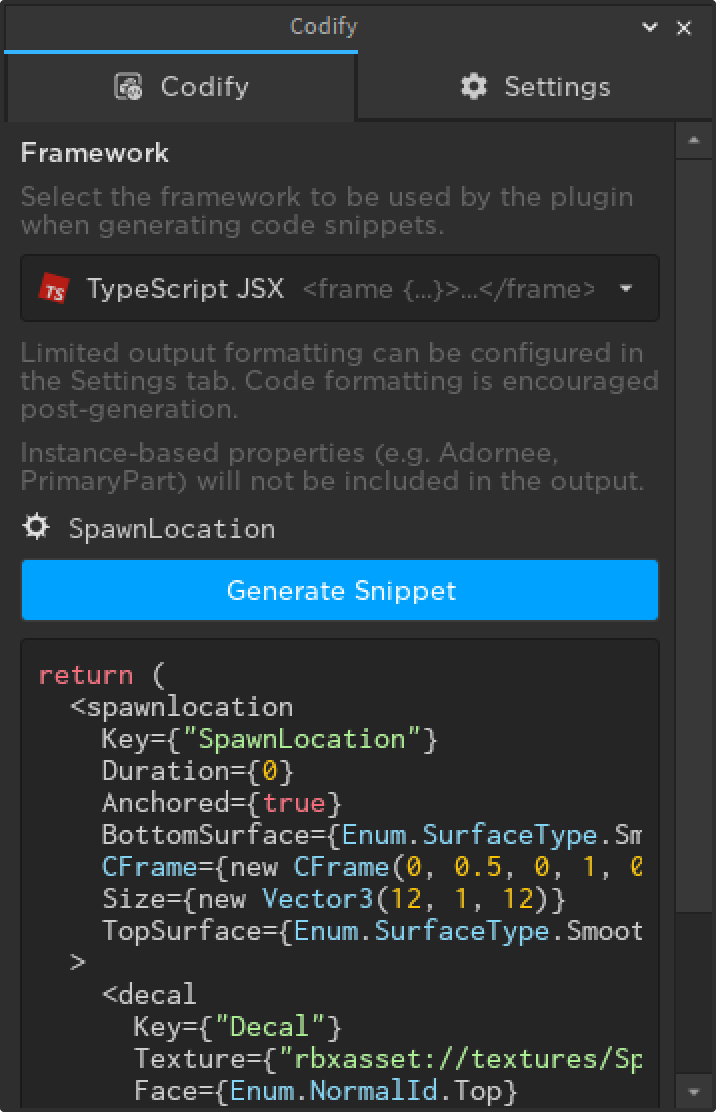Click the TopSurface code line

pyautogui.click(x=372, y=930)
